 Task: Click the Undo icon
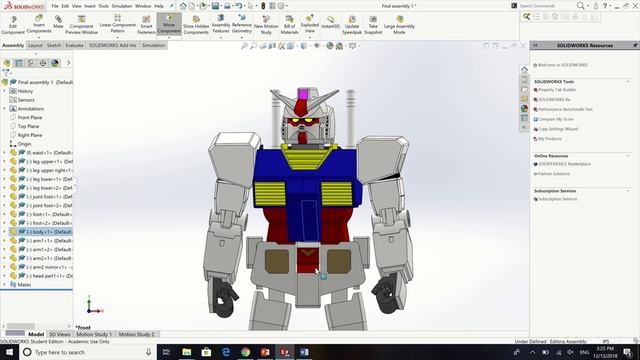tap(239, 6)
